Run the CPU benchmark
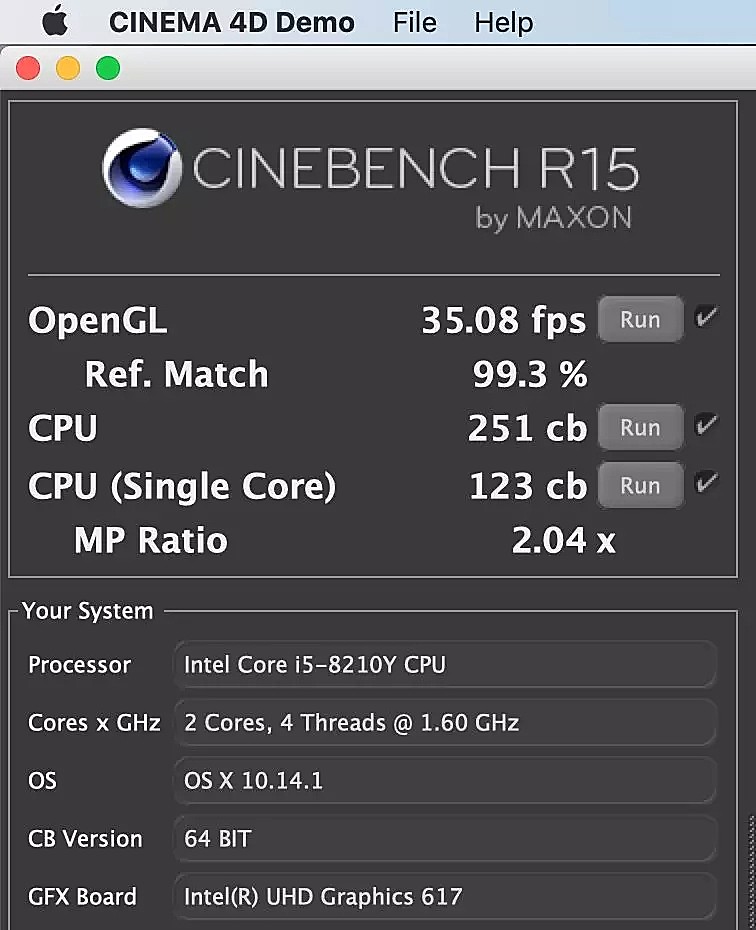Image resolution: width=756 pixels, height=930 pixels. click(640, 428)
